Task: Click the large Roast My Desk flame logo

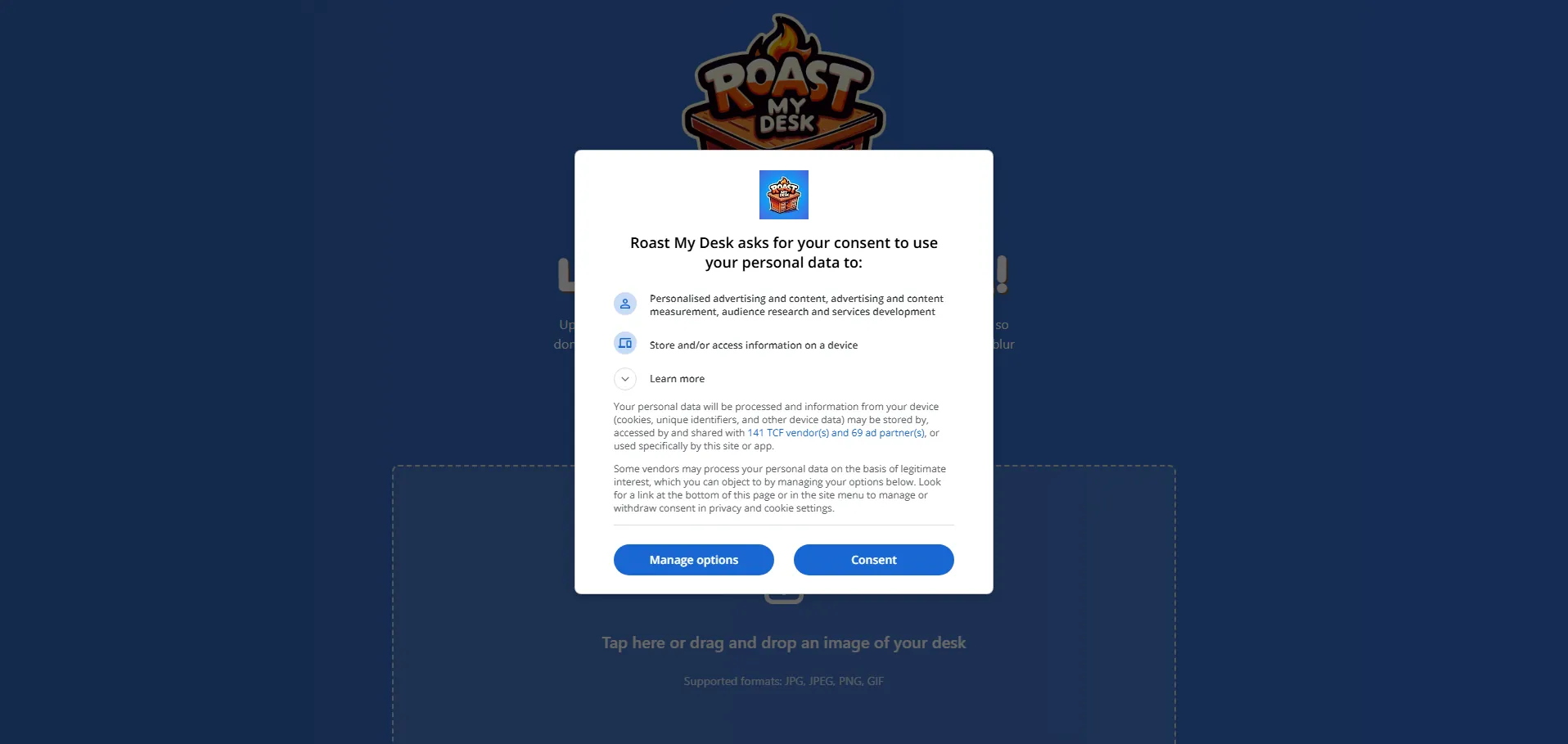Action: 784,82
